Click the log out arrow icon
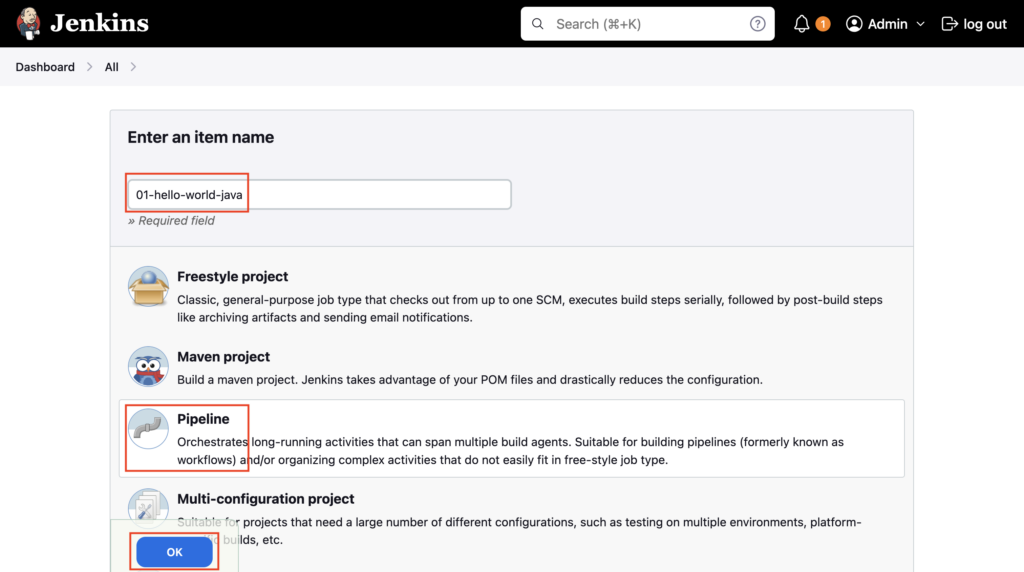The width and height of the screenshot is (1024, 572). coord(950,24)
